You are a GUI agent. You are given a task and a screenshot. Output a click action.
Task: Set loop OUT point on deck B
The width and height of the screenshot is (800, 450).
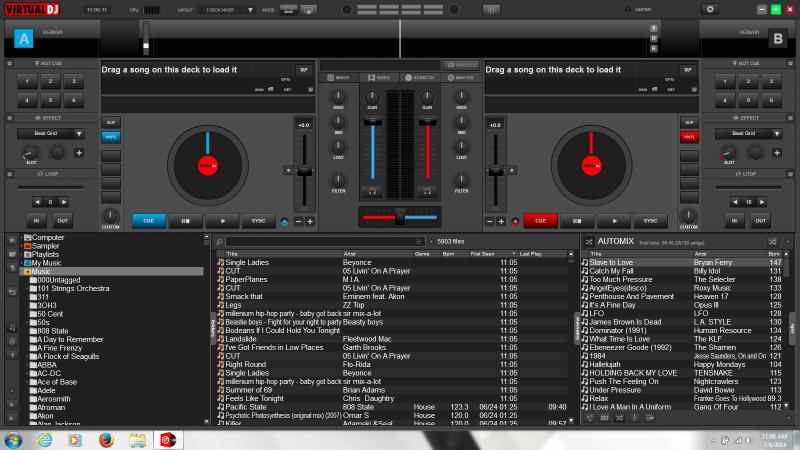pyautogui.click(x=760, y=221)
